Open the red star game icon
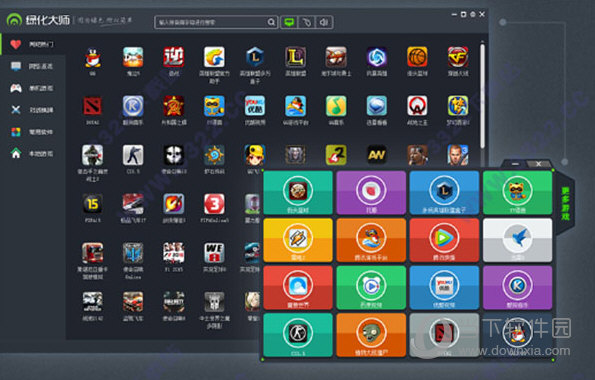This screenshot has width=595, height=380. (x=174, y=106)
